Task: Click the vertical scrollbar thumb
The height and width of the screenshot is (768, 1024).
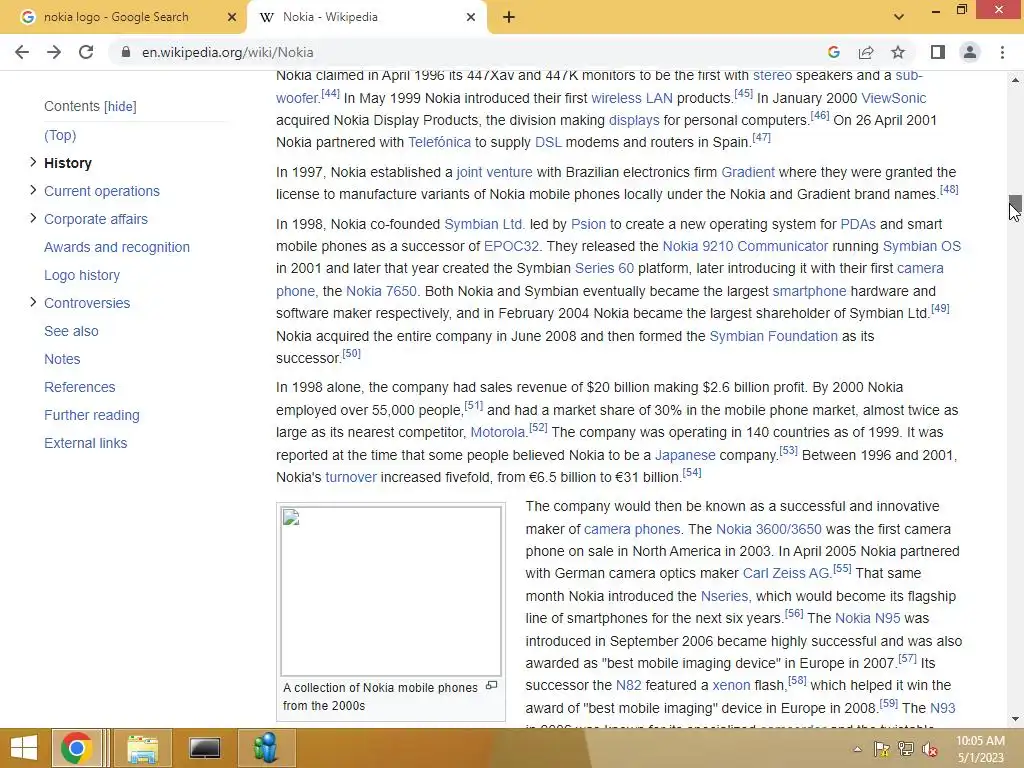Action: (1015, 202)
